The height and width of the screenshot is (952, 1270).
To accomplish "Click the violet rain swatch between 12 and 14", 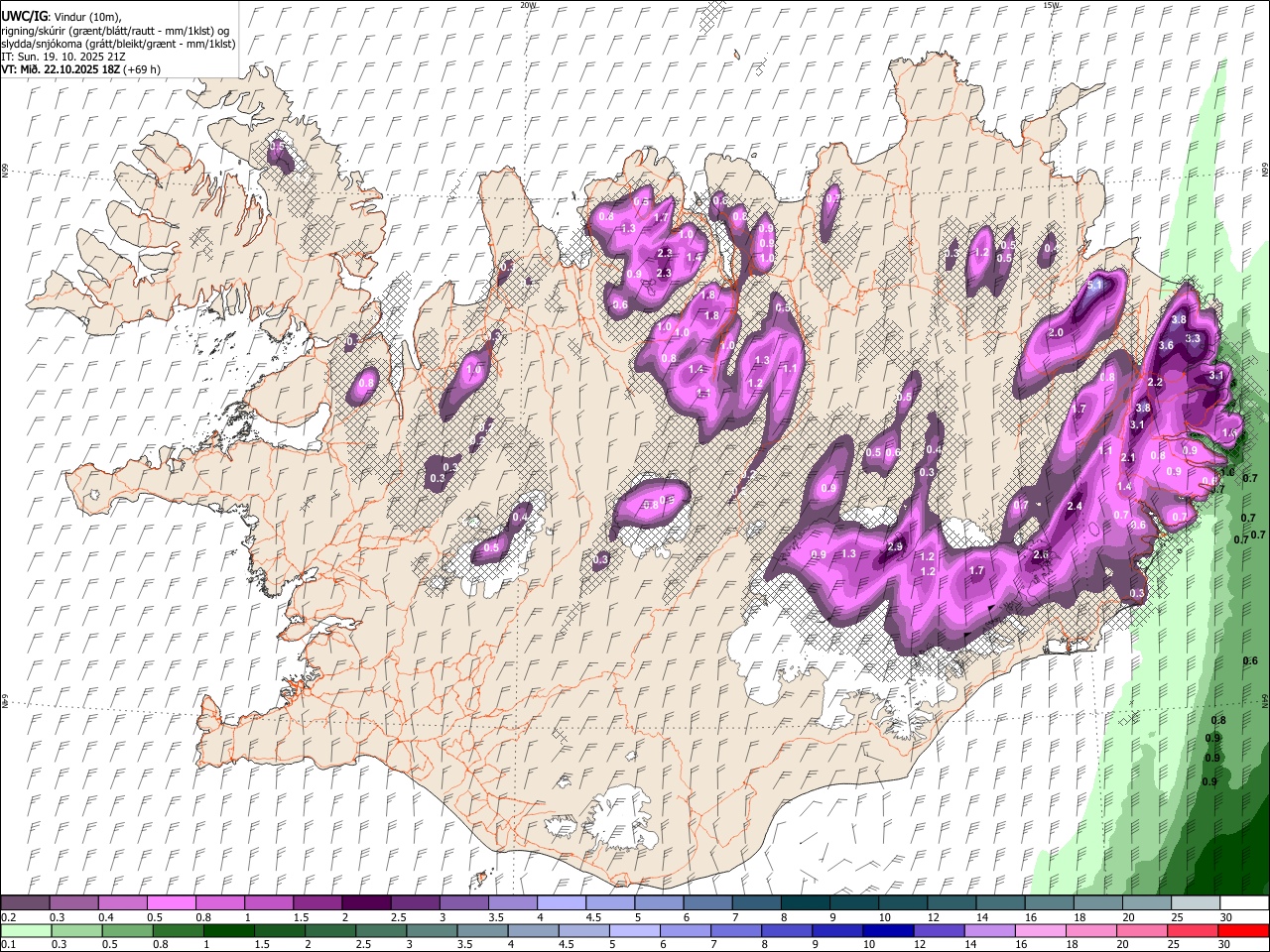I will (x=940, y=931).
